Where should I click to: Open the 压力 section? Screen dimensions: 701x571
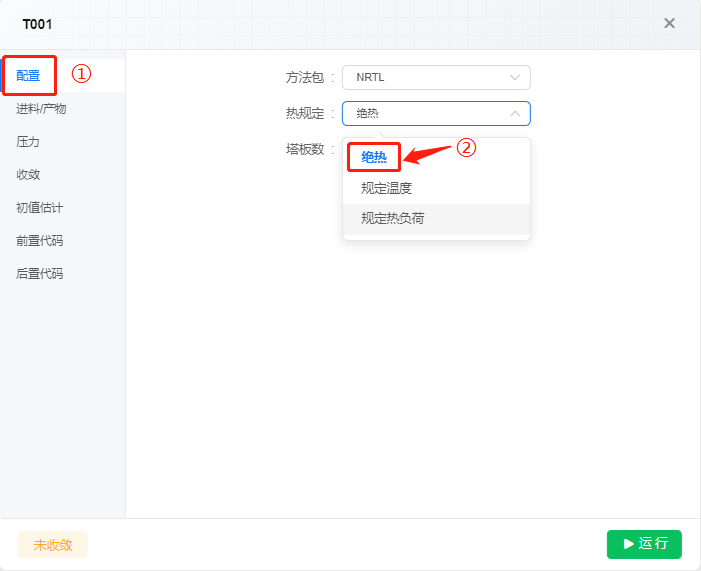(x=28, y=142)
